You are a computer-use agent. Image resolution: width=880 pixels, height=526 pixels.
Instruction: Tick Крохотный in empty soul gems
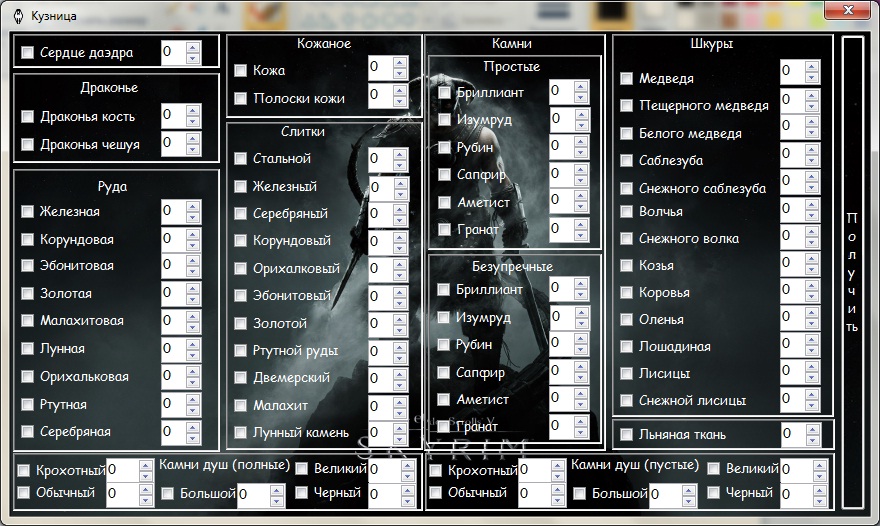[x=436, y=470]
